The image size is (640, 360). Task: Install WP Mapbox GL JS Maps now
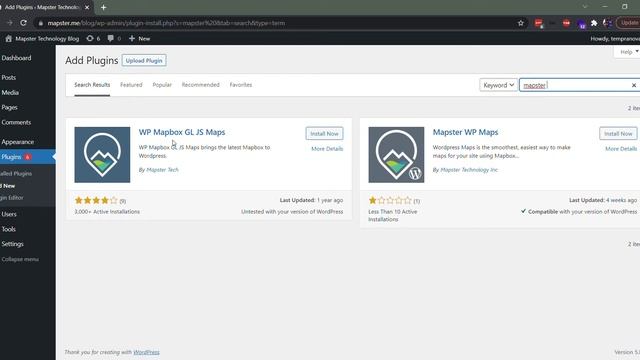coord(324,133)
